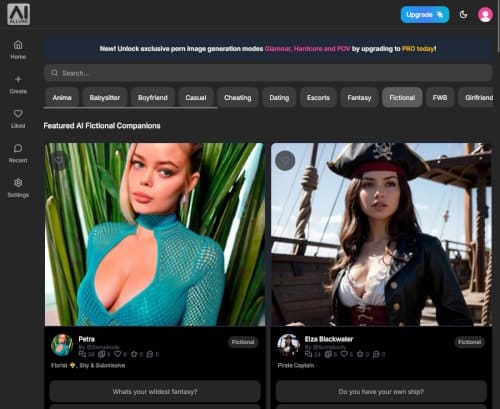Open the Home page from the sidebar
The width and height of the screenshot is (500, 409).
[18, 50]
